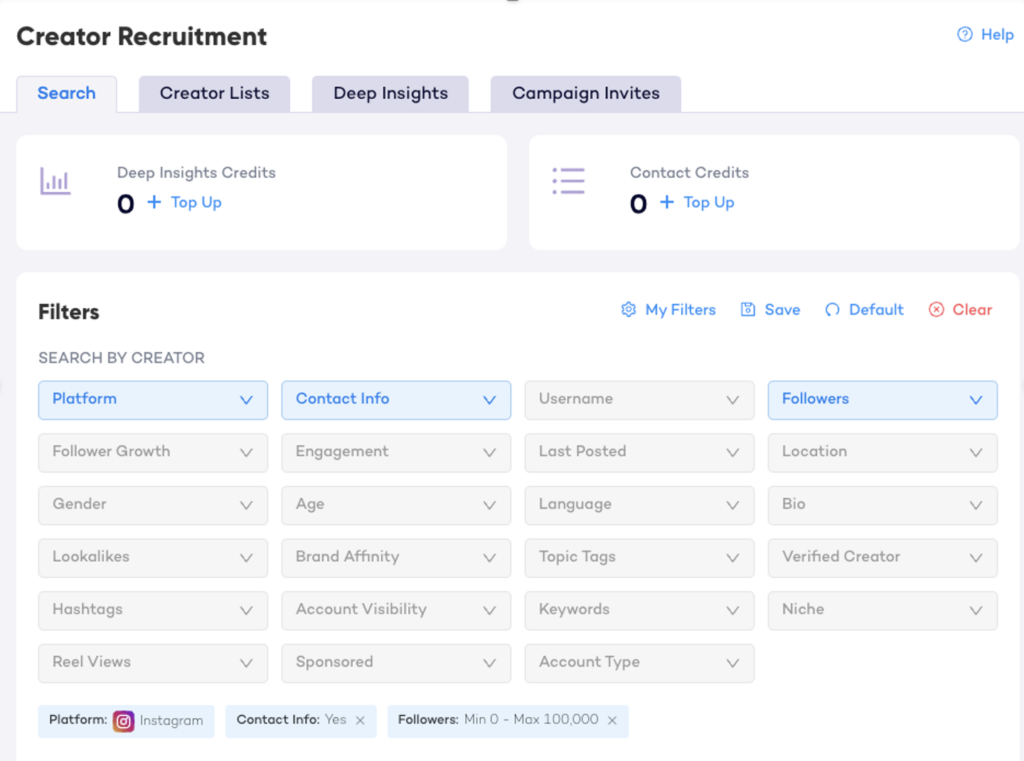The image size is (1024, 761).
Task: Open the Campaign Invites tab
Action: (x=586, y=94)
